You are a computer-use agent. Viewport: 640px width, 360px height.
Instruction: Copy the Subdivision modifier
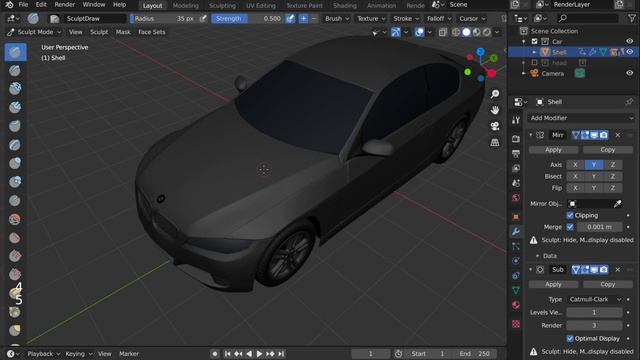coord(608,284)
